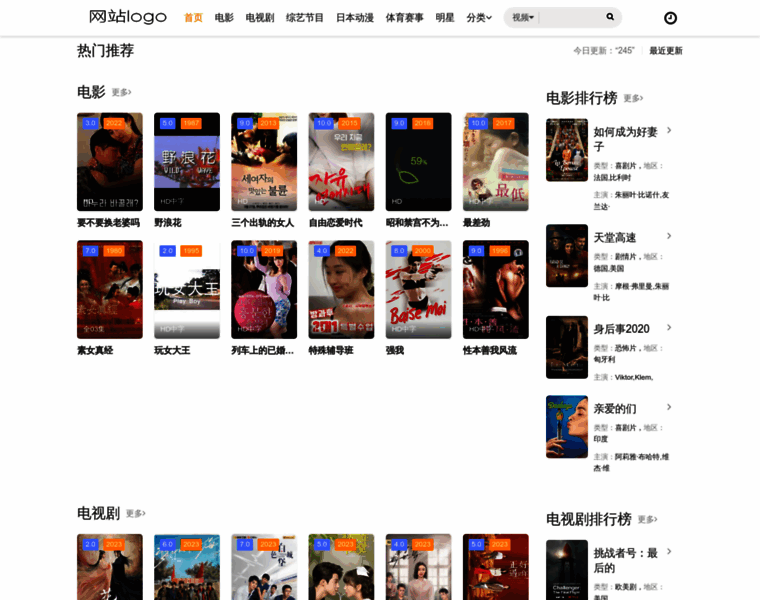The image size is (760, 600).
Task: Click into the search text field
Action: tap(571, 17)
